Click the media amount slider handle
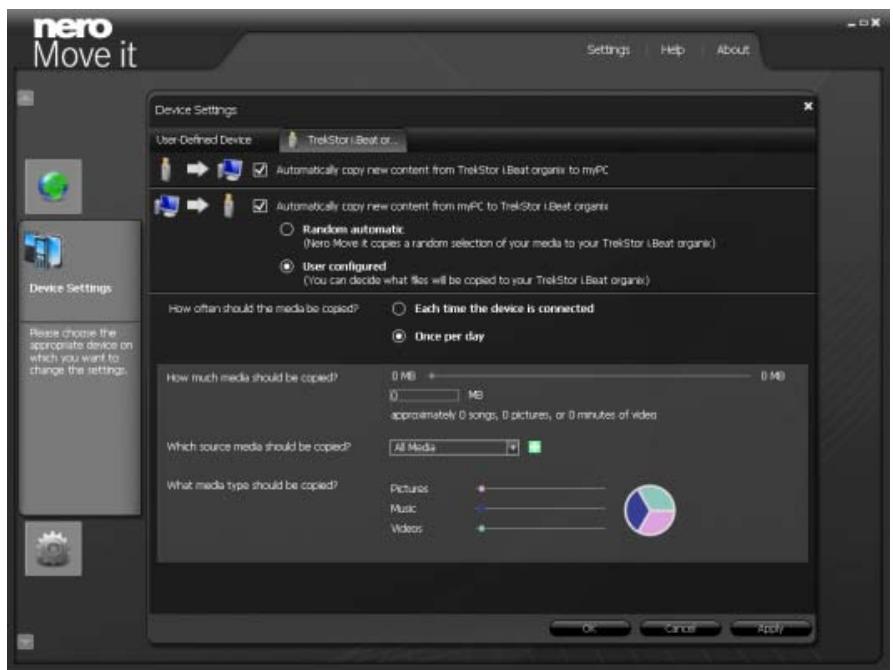Screen dimensions: 893x670 coord(432,376)
